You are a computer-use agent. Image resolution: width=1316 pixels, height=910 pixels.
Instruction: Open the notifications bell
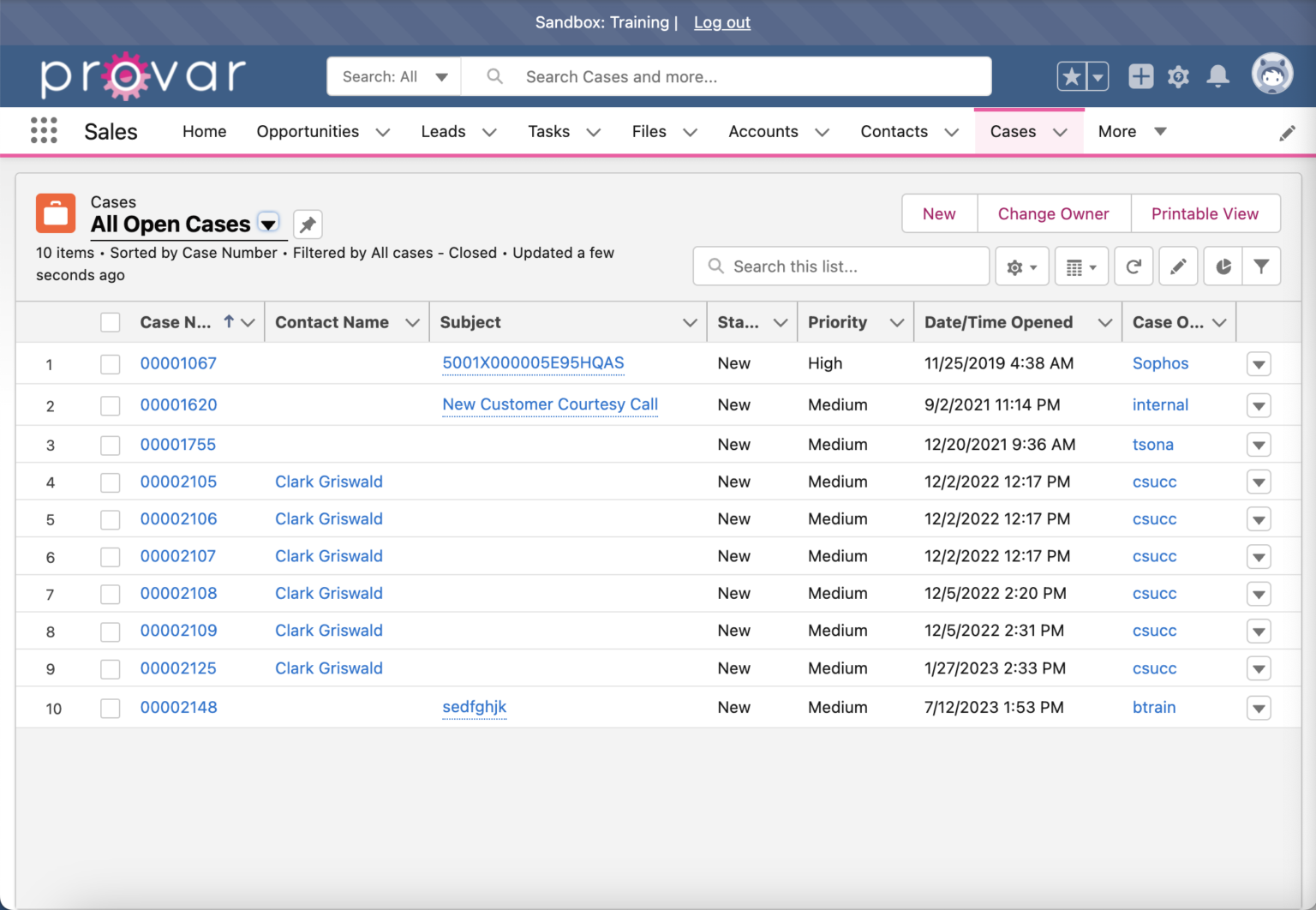(1217, 76)
